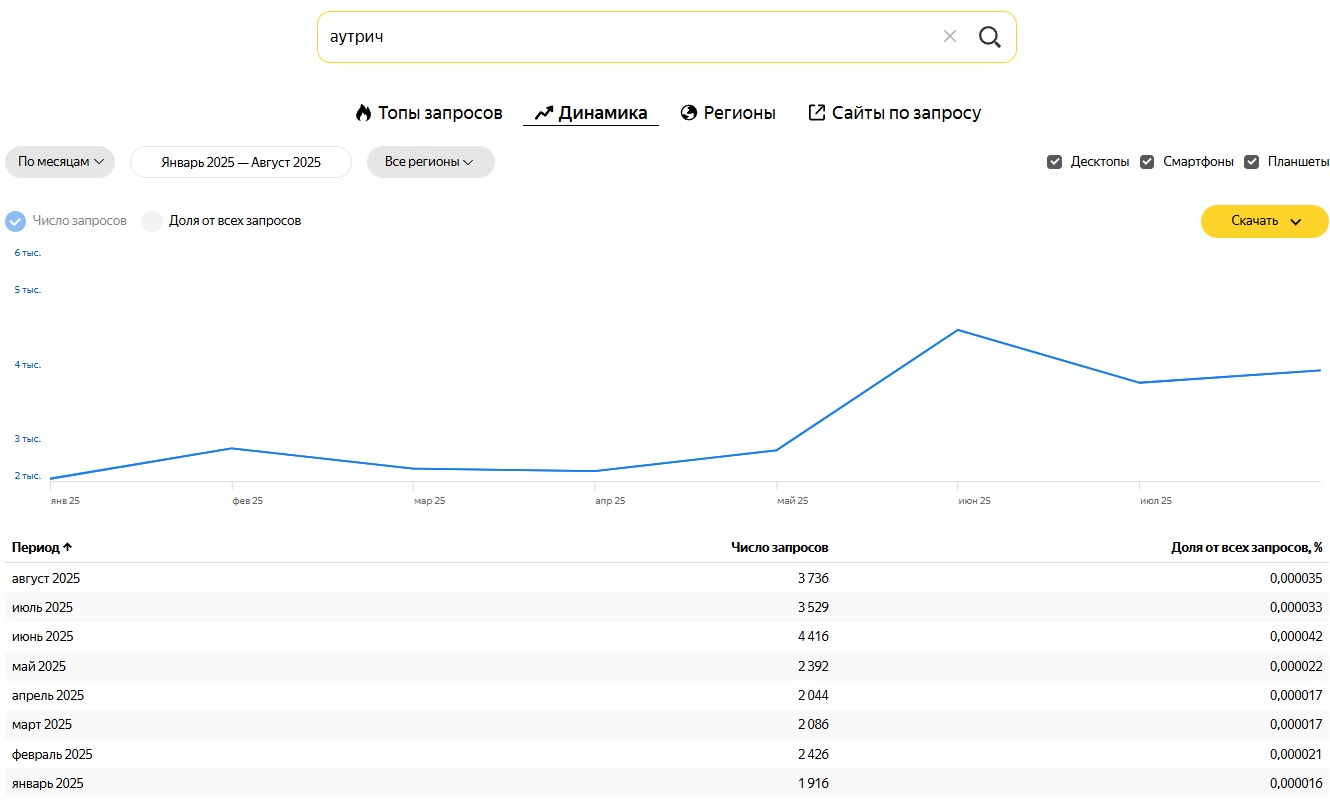Select Доля от всех запросов radio option
This screenshot has height=801, width=1330.
152,221
